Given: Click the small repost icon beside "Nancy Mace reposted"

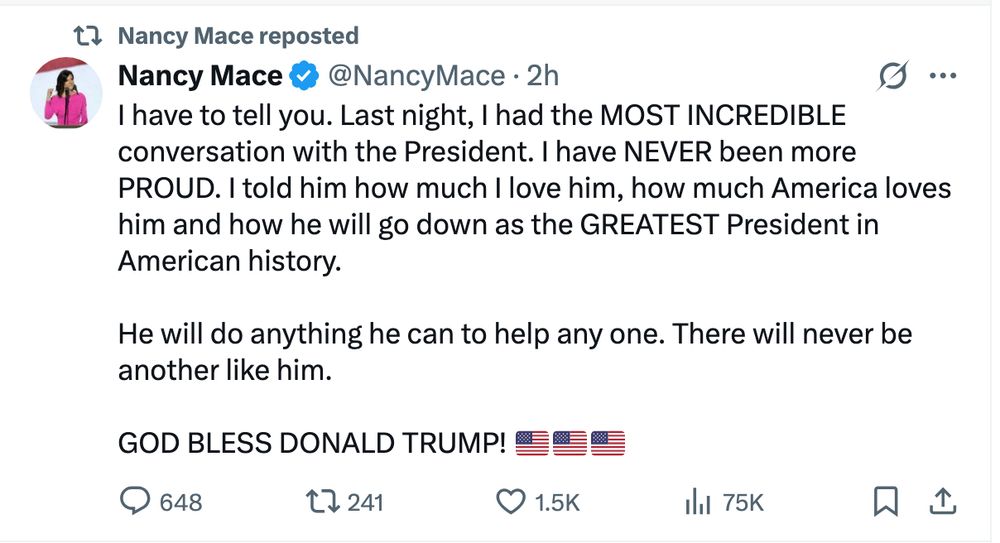Looking at the screenshot, I should [x=91, y=37].
